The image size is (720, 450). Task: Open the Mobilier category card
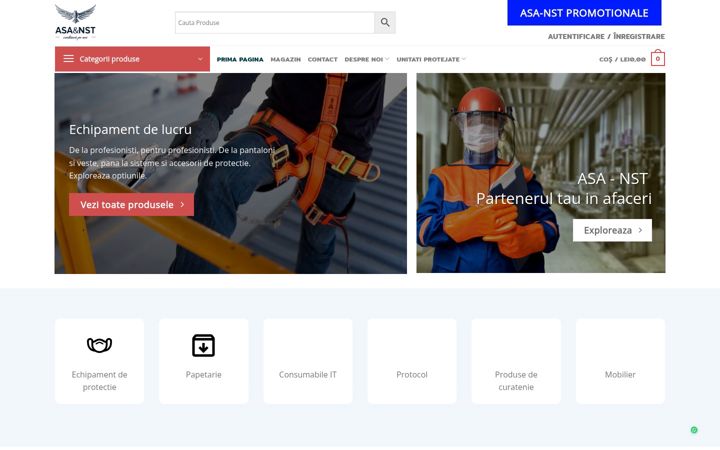click(x=620, y=361)
